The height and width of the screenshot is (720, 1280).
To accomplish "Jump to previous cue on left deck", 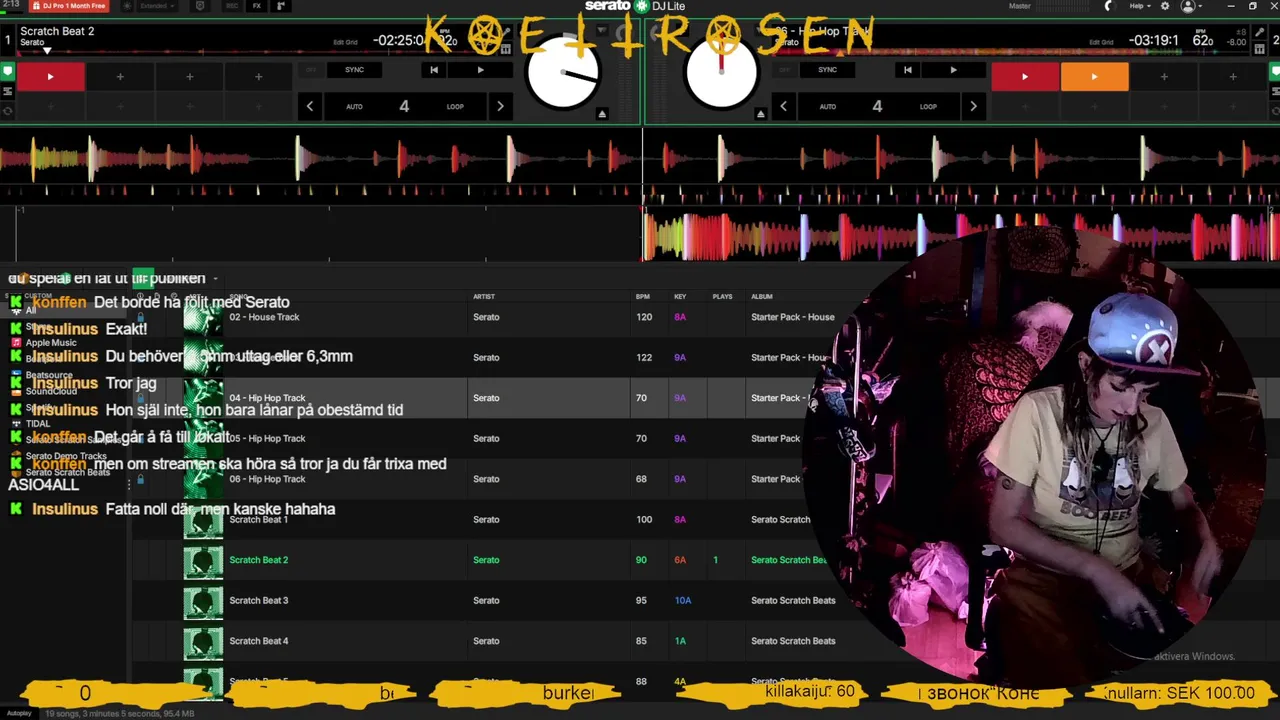I will click(x=434, y=70).
